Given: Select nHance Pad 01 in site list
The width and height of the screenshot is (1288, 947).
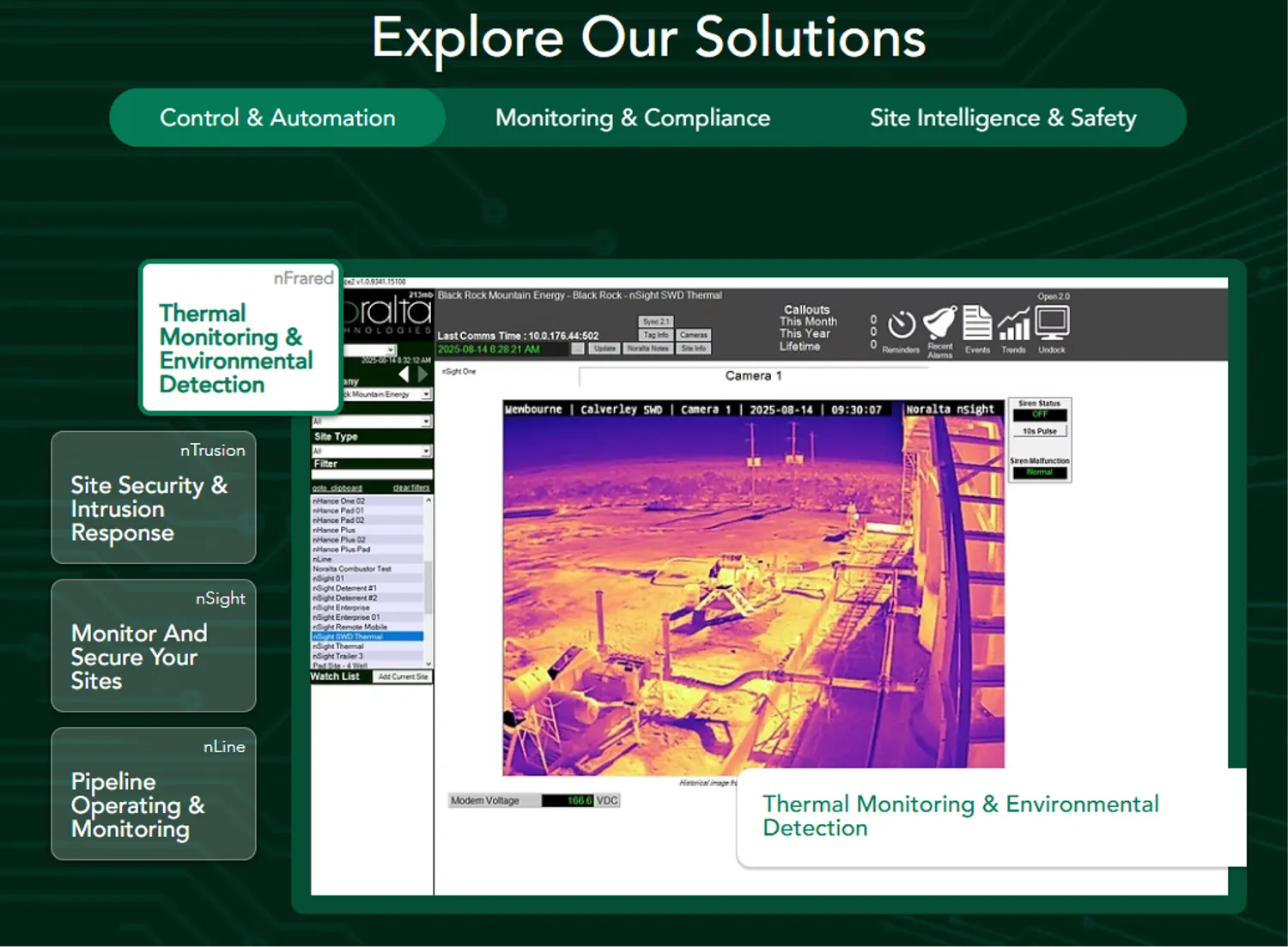Looking at the screenshot, I should click(368, 511).
